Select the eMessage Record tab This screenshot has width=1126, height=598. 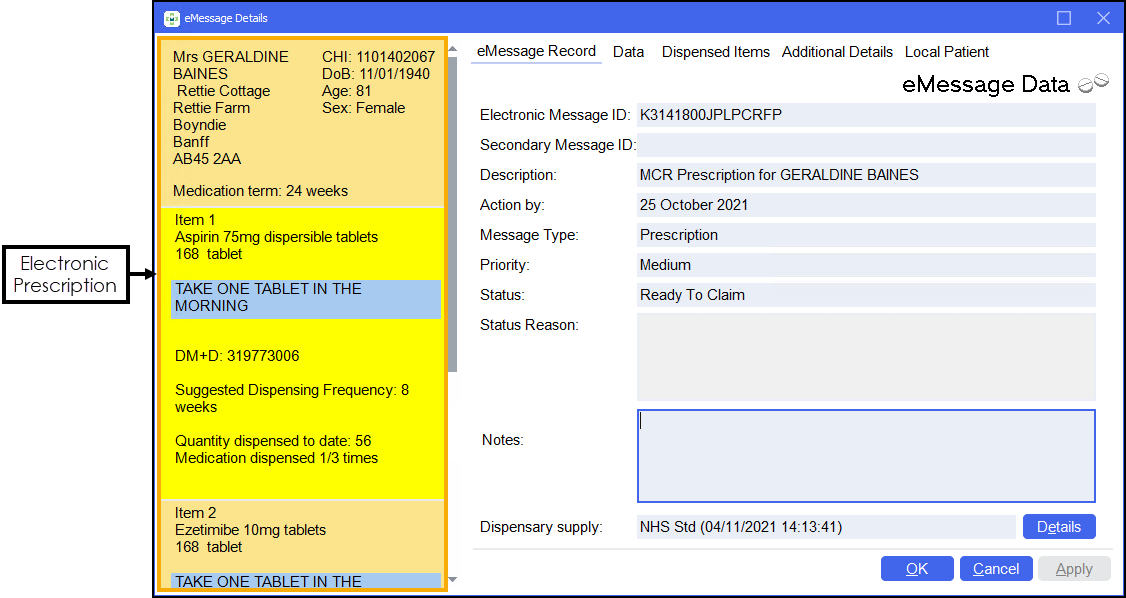tap(536, 52)
